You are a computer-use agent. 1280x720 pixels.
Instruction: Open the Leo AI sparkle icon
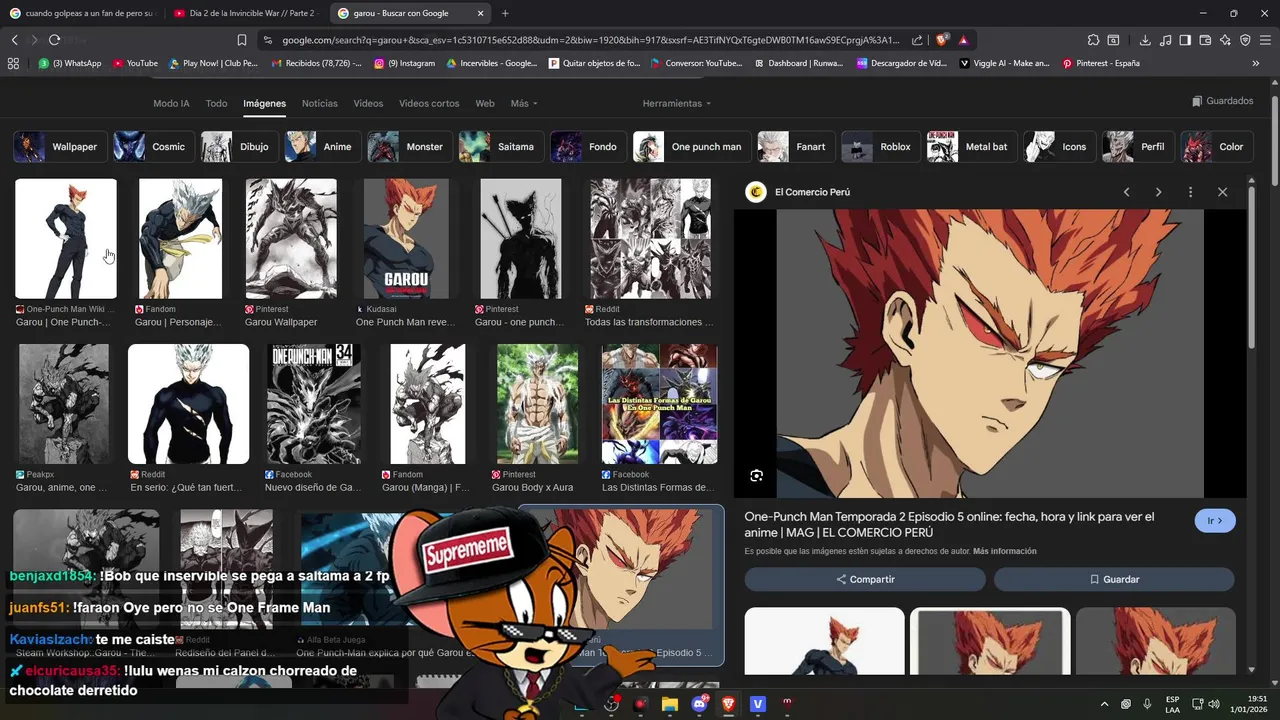(1225, 40)
